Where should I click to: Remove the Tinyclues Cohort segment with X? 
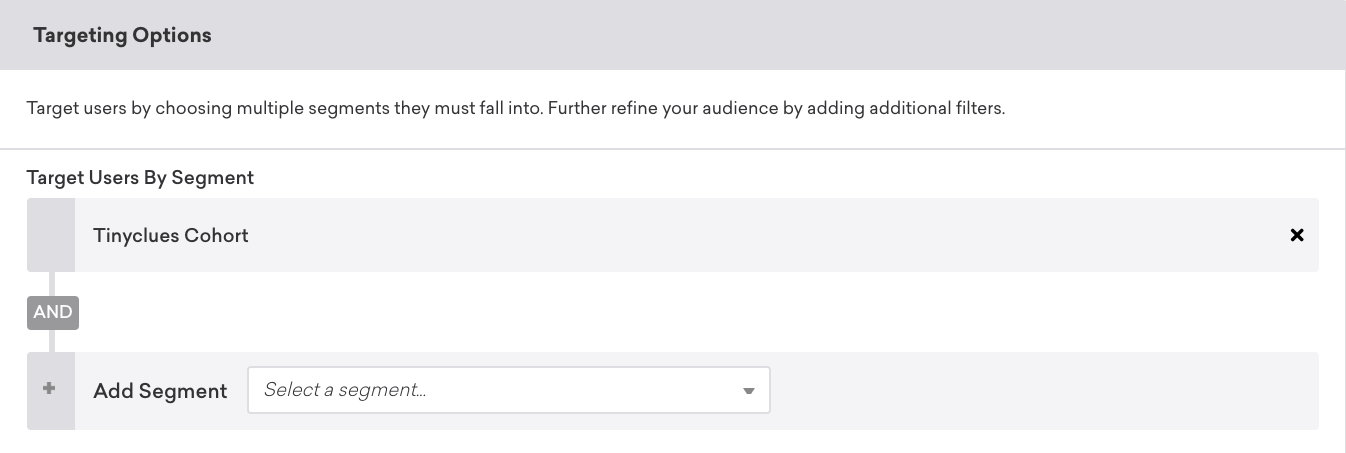tap(1297, 235)
